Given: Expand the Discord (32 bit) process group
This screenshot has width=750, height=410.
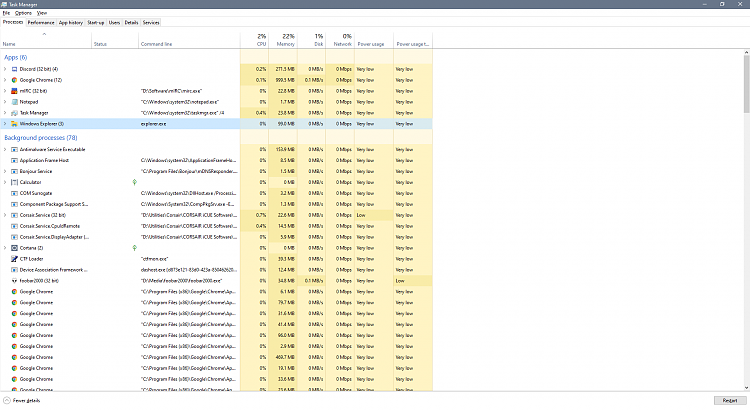Looking at the screenshot, I should click(x=5, y=69).
